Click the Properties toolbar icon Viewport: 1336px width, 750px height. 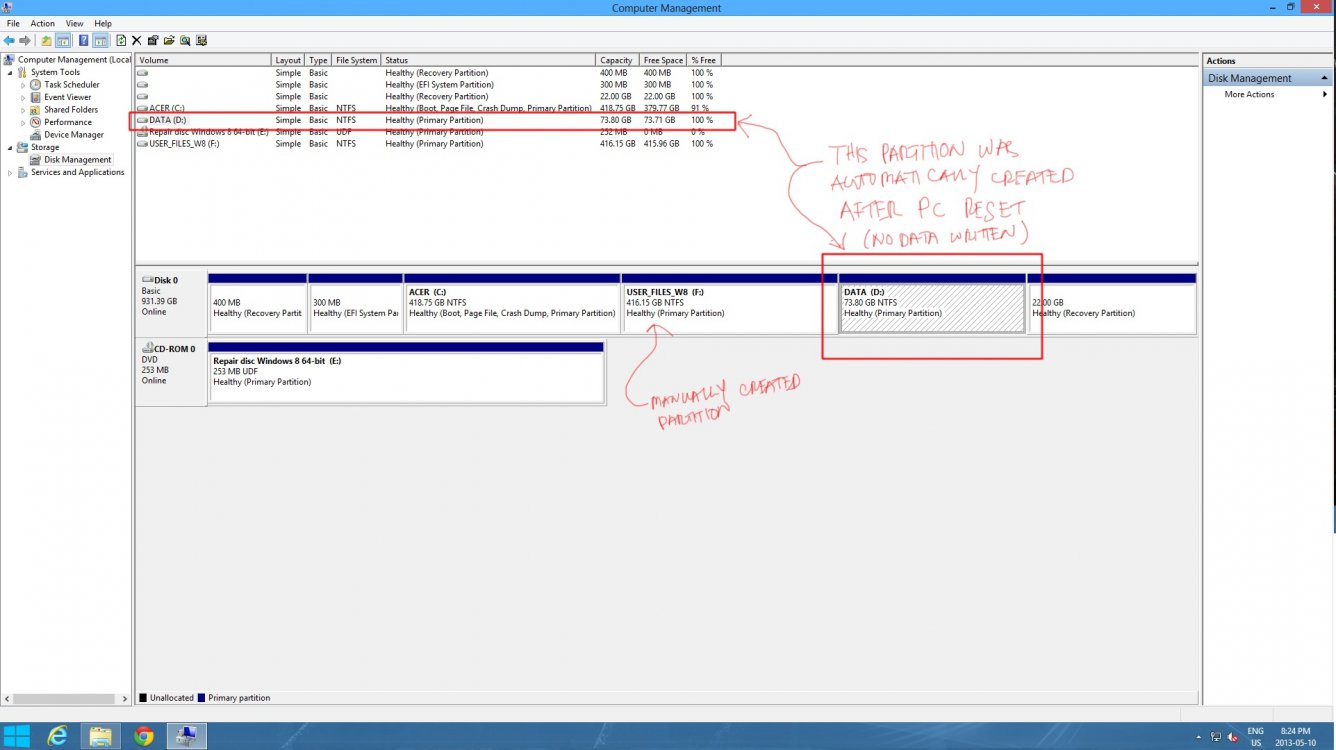(153, 41)
